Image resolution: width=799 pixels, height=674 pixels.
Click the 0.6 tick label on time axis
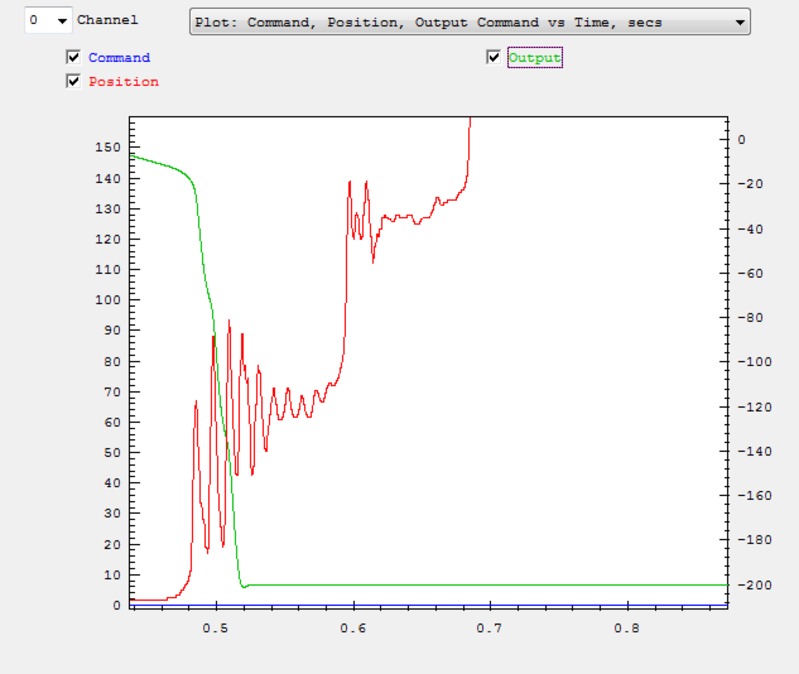[352, 628]
